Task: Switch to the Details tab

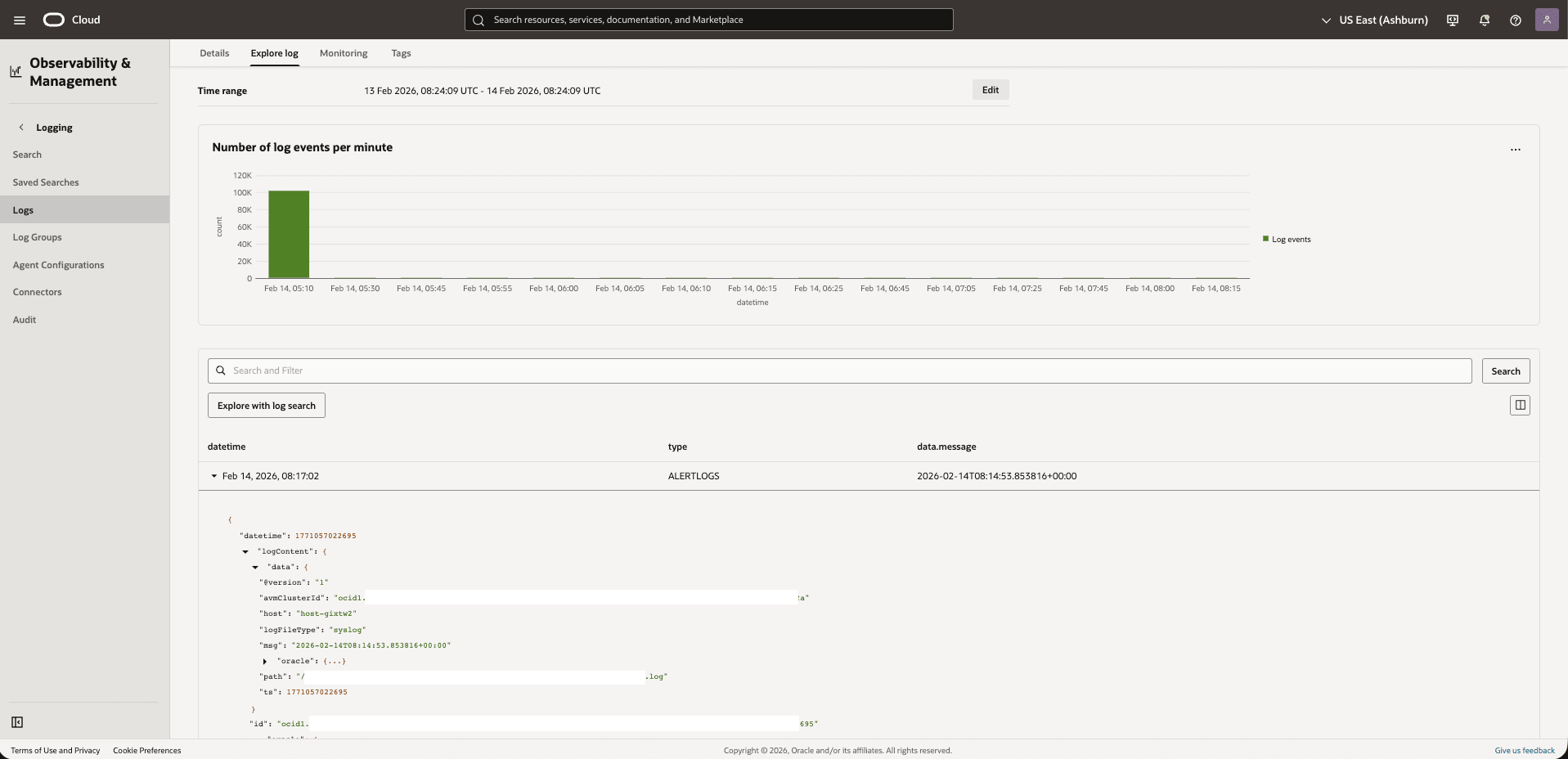Action: [x=214, y=53]
